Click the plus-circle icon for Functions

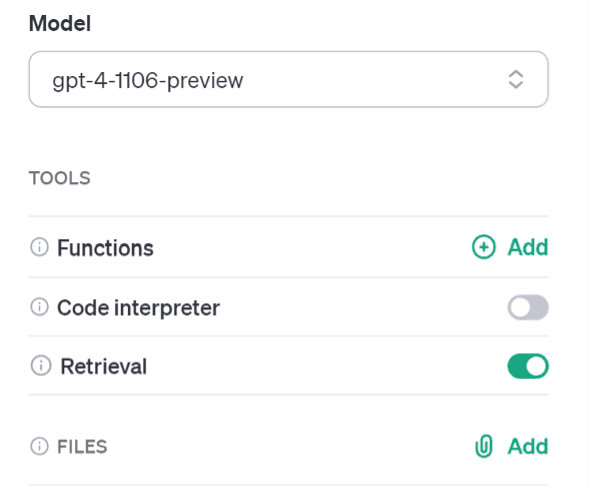[484, 247]
